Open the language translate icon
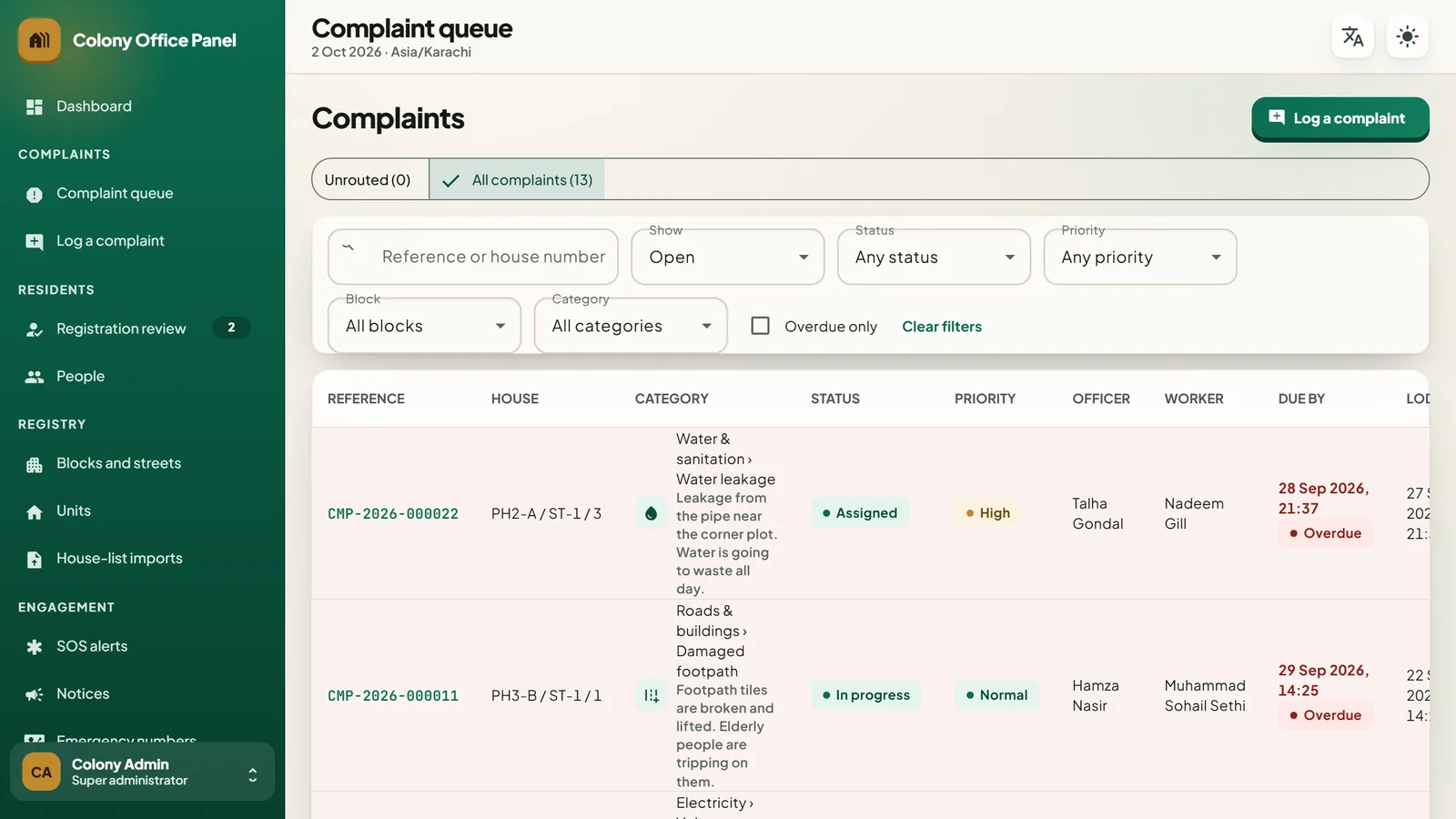 click(1352, 37)
